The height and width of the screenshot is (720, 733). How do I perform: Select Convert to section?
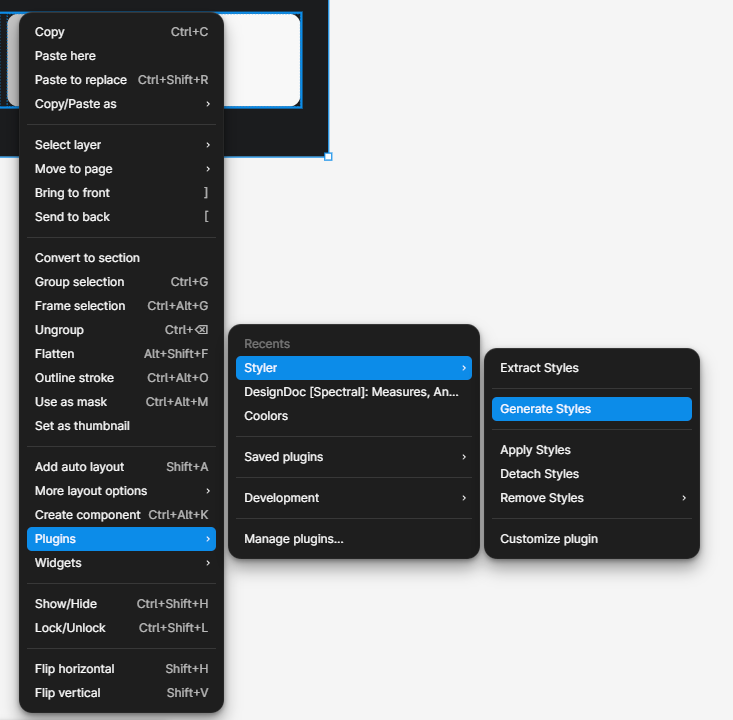121,258
